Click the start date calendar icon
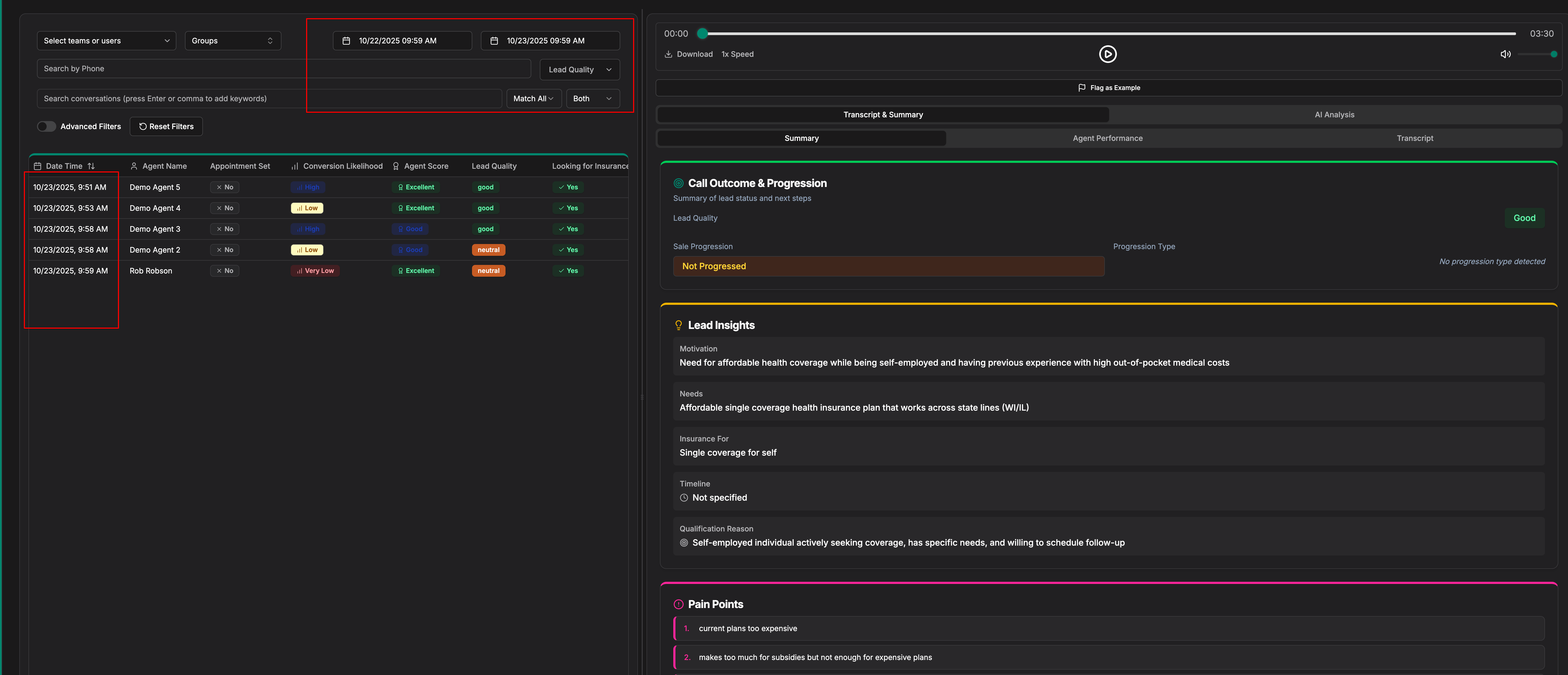Image resolution: width=1568 pixels, height=675 pixels. (x=346, y=41)
